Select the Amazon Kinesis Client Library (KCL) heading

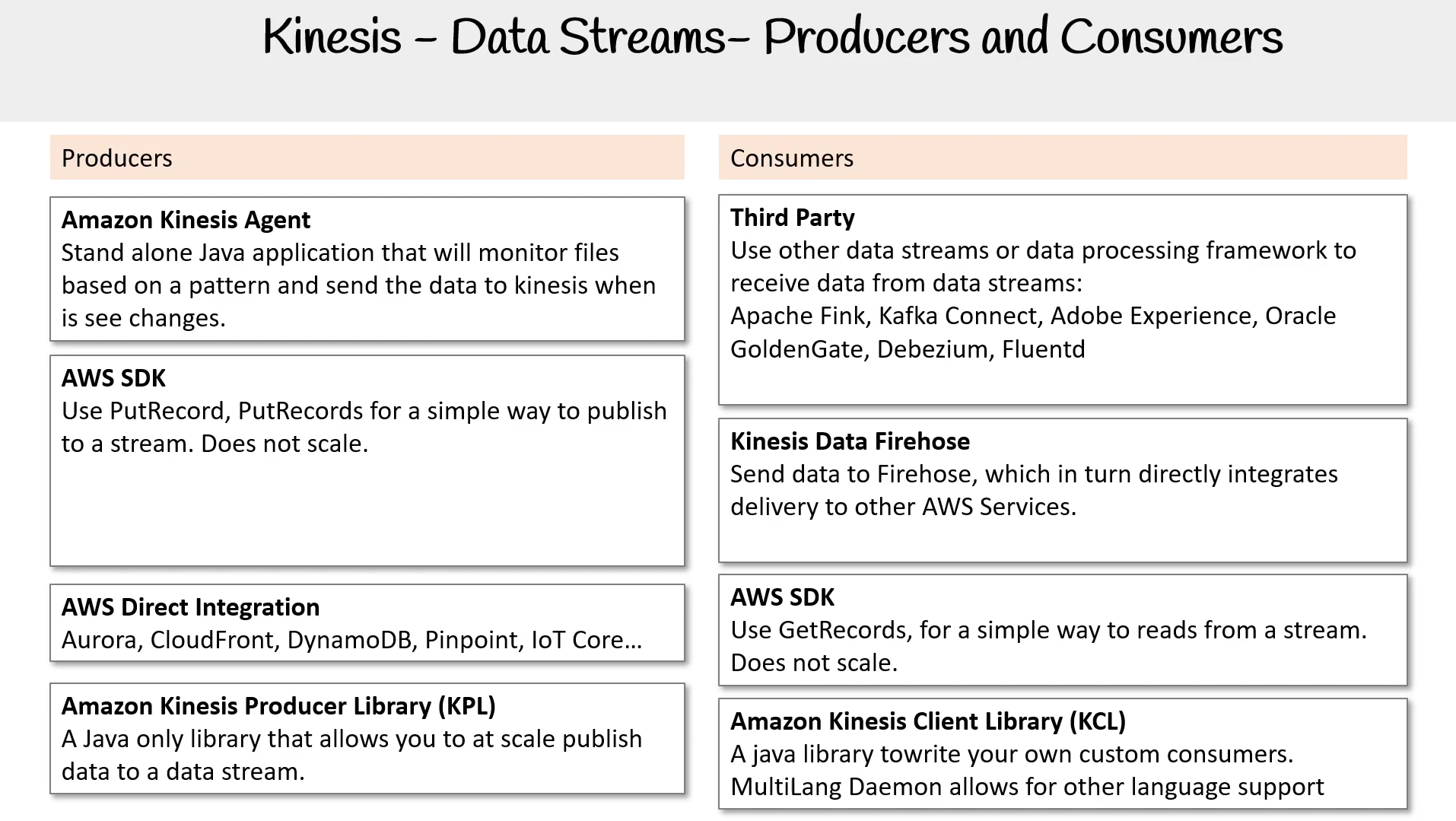(928, 721)
